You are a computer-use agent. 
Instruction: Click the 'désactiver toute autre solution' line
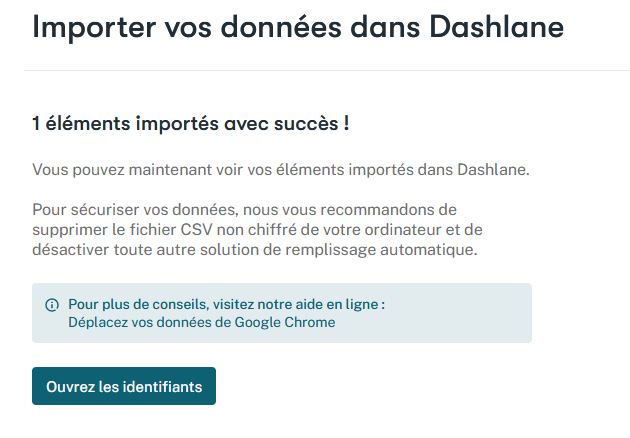point(255,250)
